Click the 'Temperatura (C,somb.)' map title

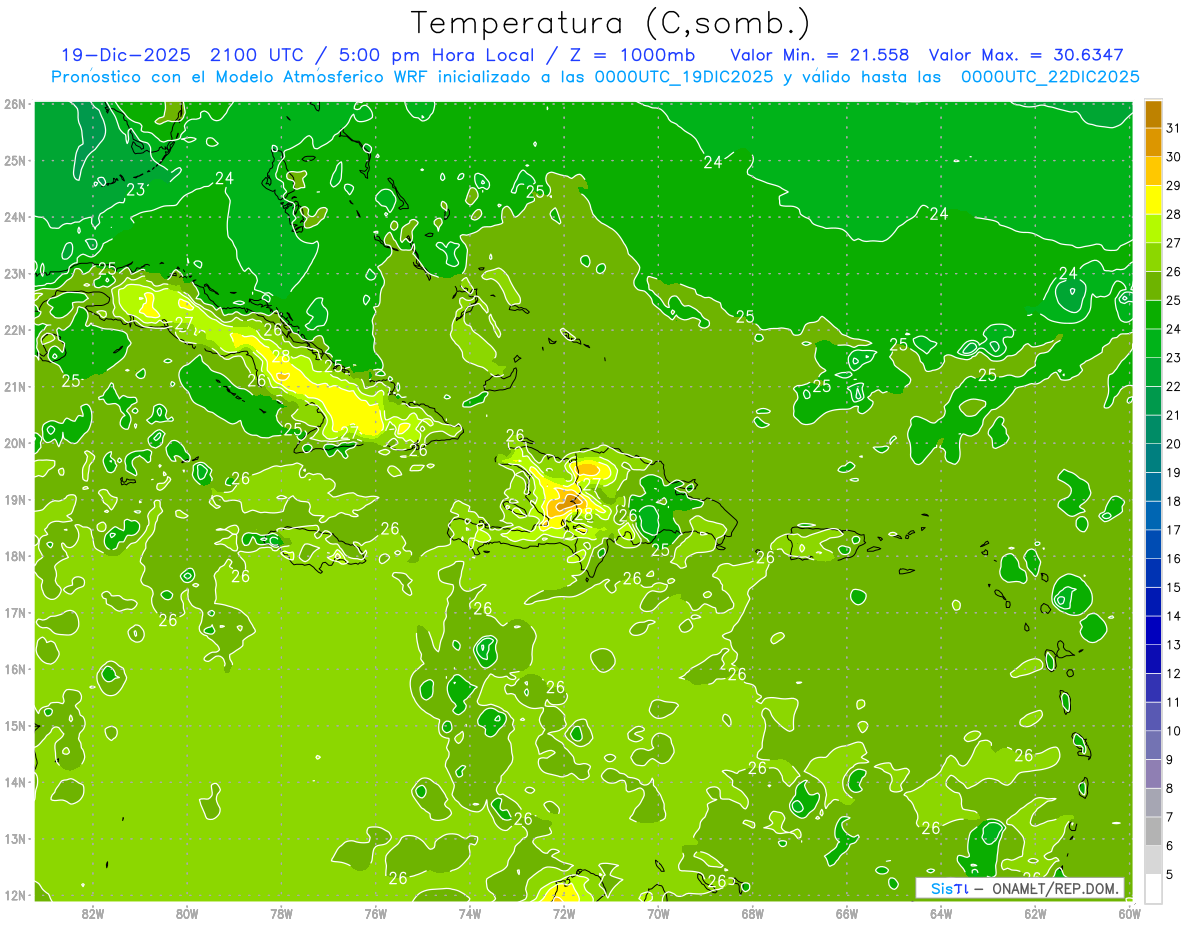pyautogui.click(x=611, y=23)
